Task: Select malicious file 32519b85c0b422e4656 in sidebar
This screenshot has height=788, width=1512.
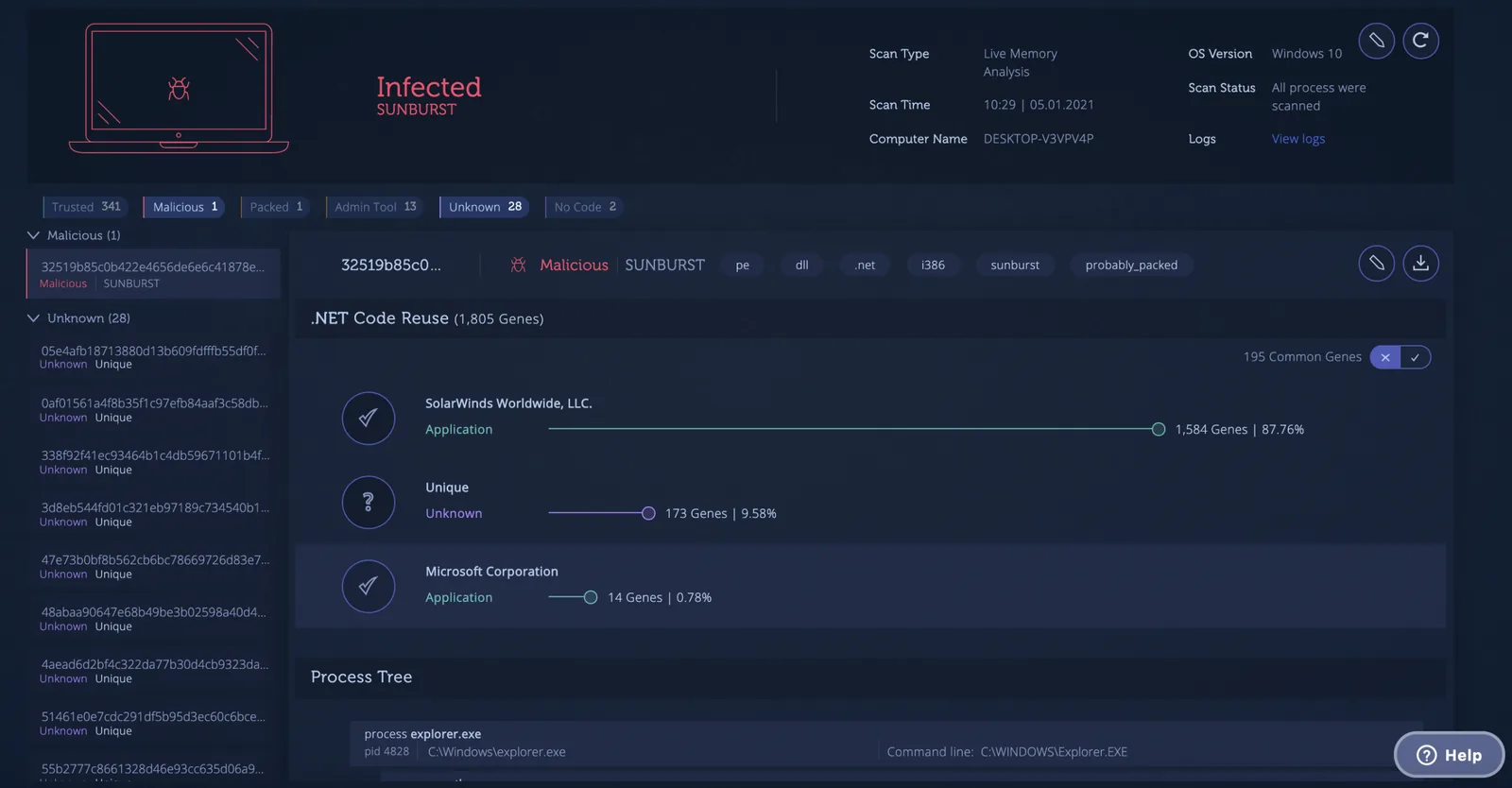Action: 153,274
